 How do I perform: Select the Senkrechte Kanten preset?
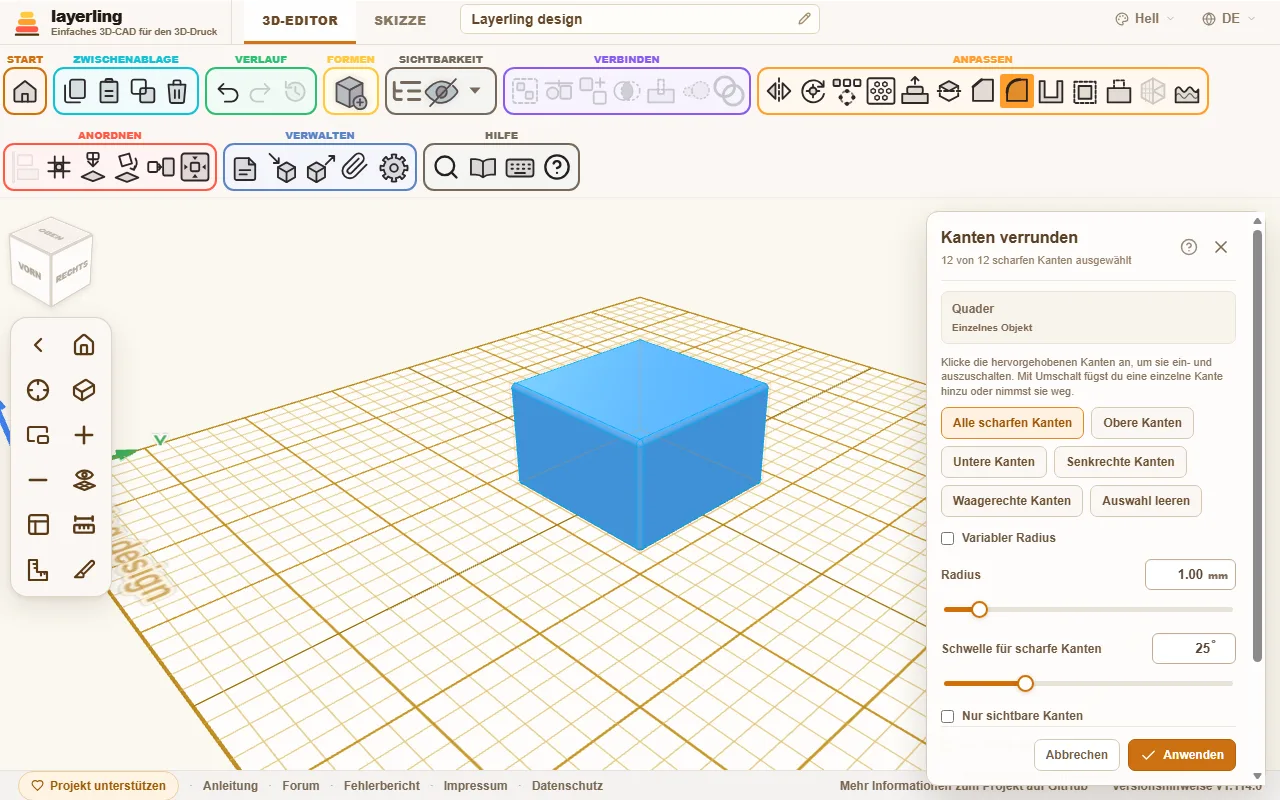[x=1120, y=462]
